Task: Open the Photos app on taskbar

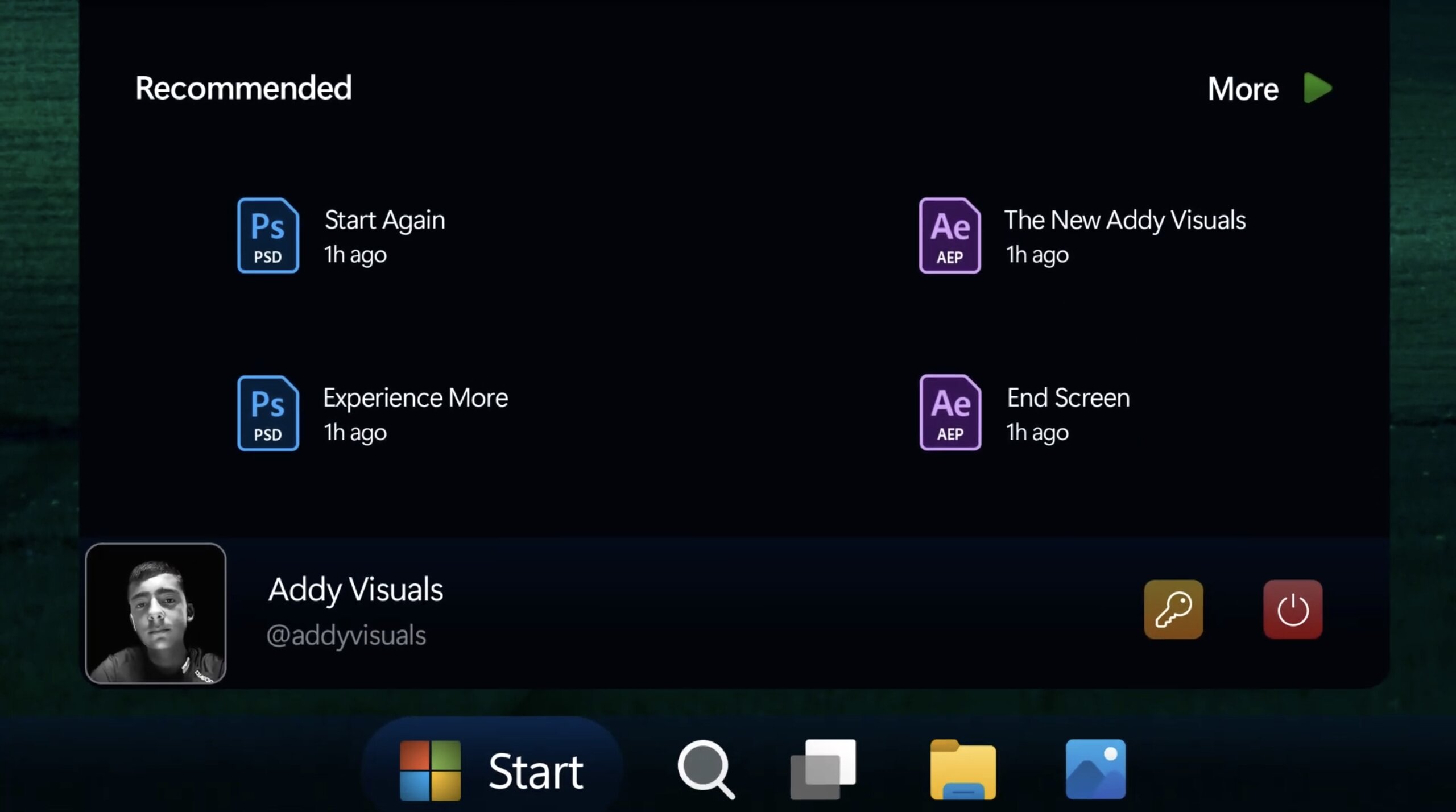Action: click(x=1095, y=769)
